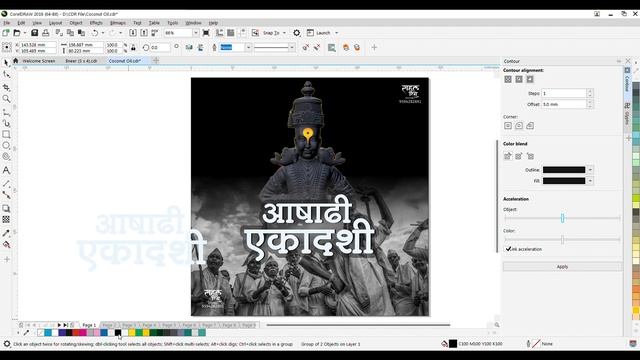This screenshot has height=360, width=640.
Task: Choose the Outside contour alignment
Action: (x=530, y=79)
